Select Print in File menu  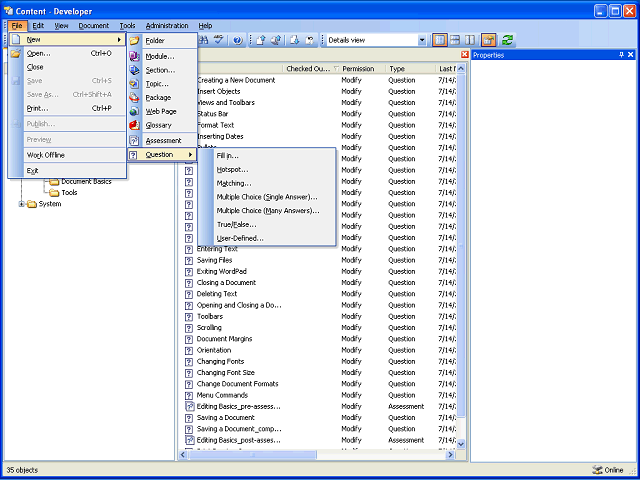pyautogui.click(x=67, y=108)
